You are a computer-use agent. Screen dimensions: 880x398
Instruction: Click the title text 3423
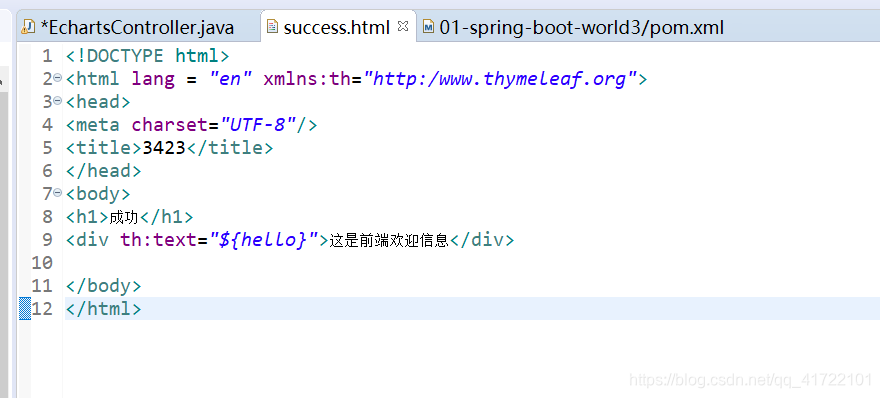[164, 148]
